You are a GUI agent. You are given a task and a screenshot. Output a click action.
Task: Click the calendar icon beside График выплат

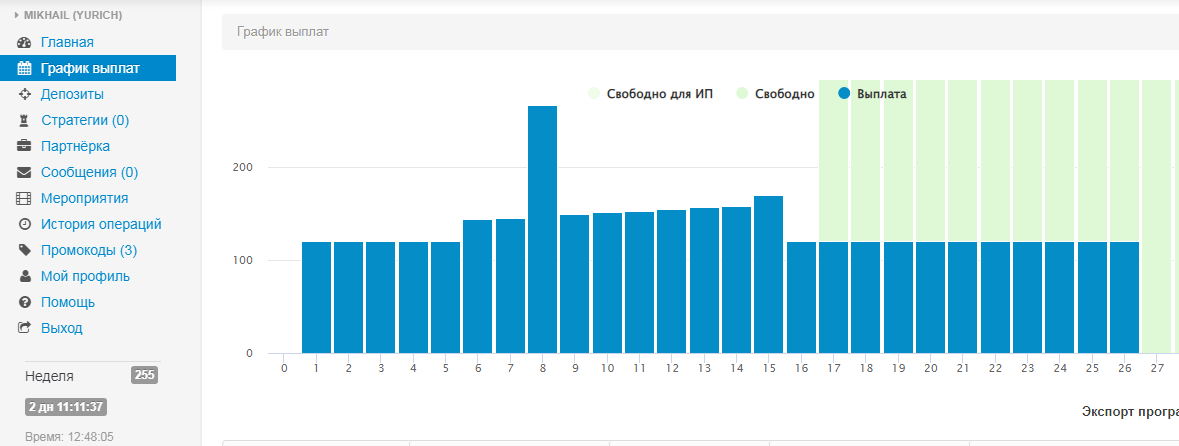[25, 69]
